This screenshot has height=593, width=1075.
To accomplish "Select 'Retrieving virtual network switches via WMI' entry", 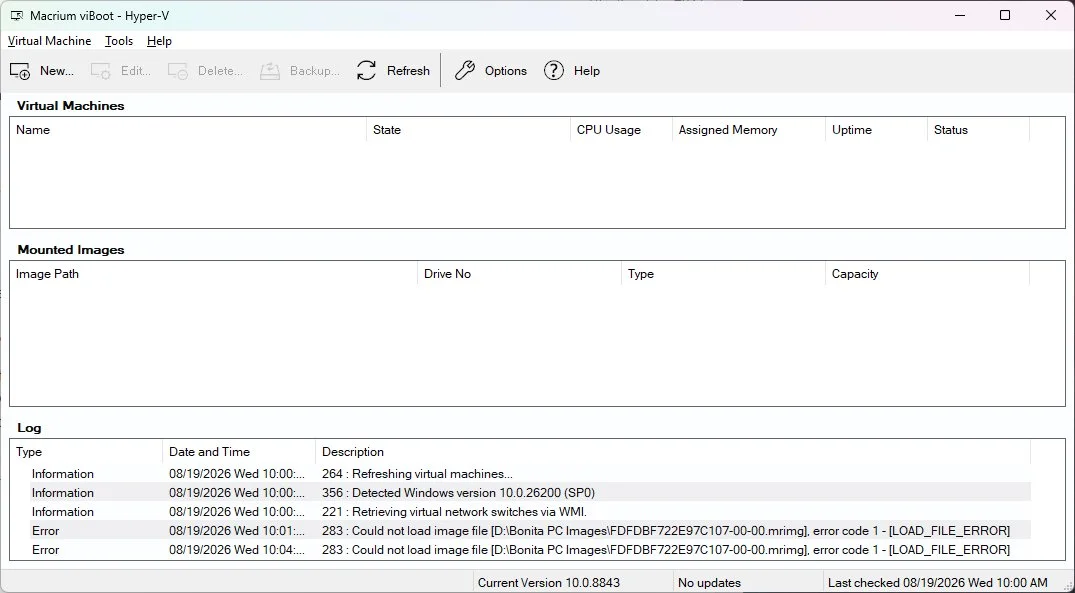I will [x=530, y=512].
